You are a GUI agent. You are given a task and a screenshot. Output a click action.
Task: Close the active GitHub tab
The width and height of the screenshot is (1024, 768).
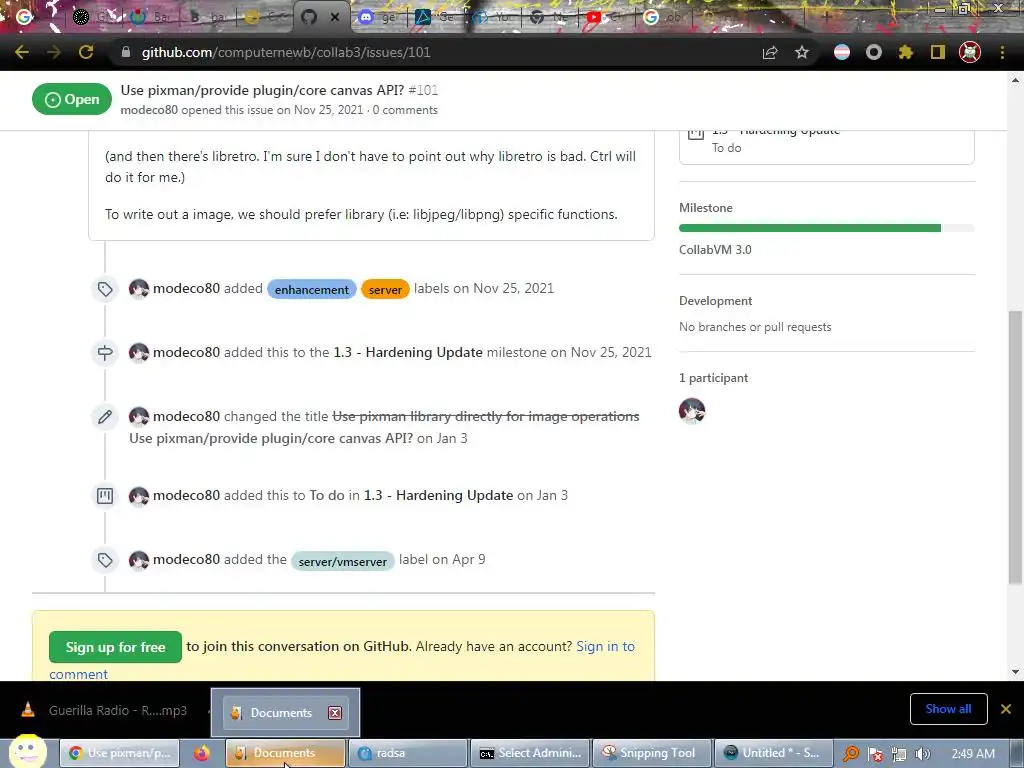[335, 17]
